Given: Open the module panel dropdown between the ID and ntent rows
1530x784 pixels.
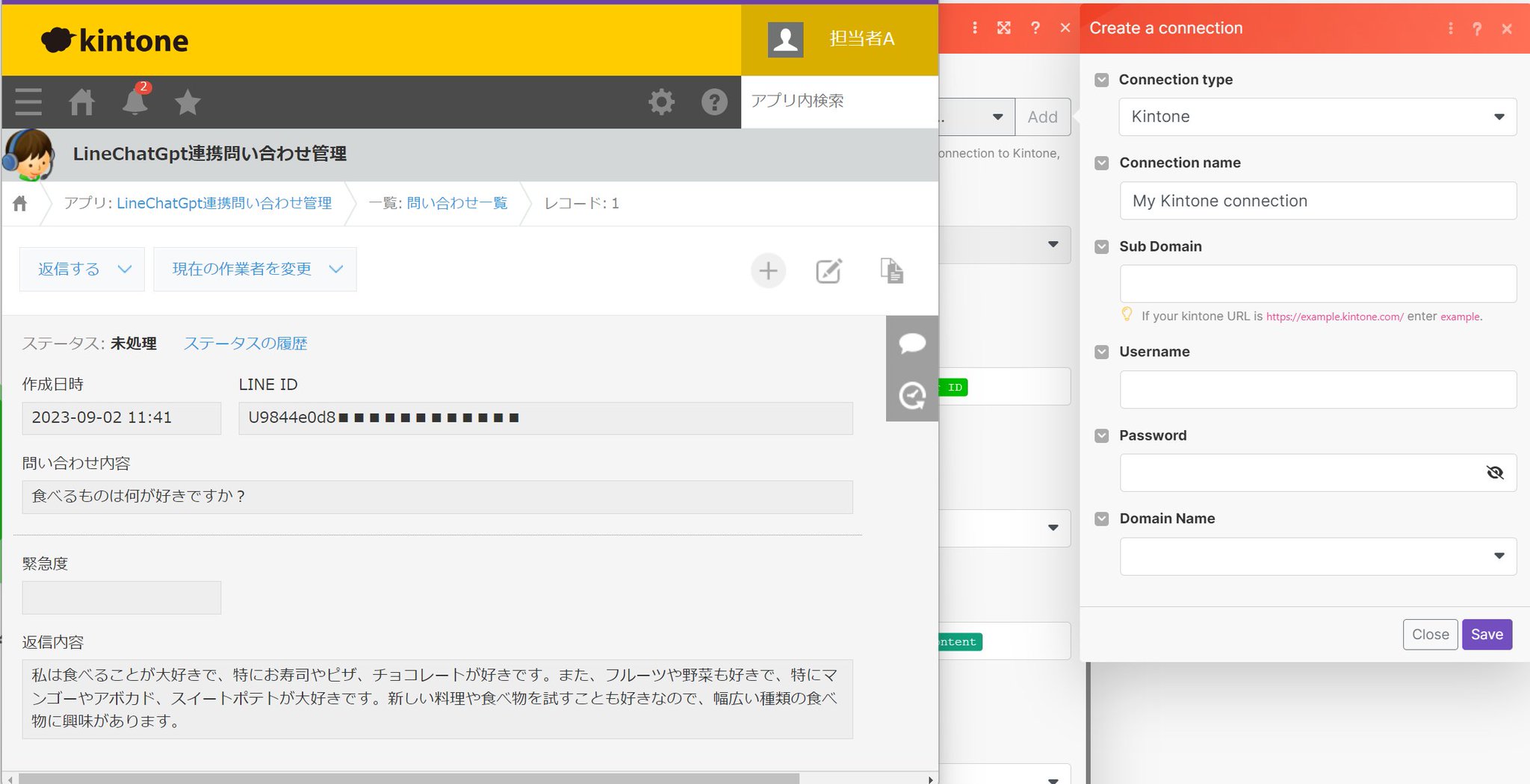Looking at the screenshot, I should coord(1005,528).
